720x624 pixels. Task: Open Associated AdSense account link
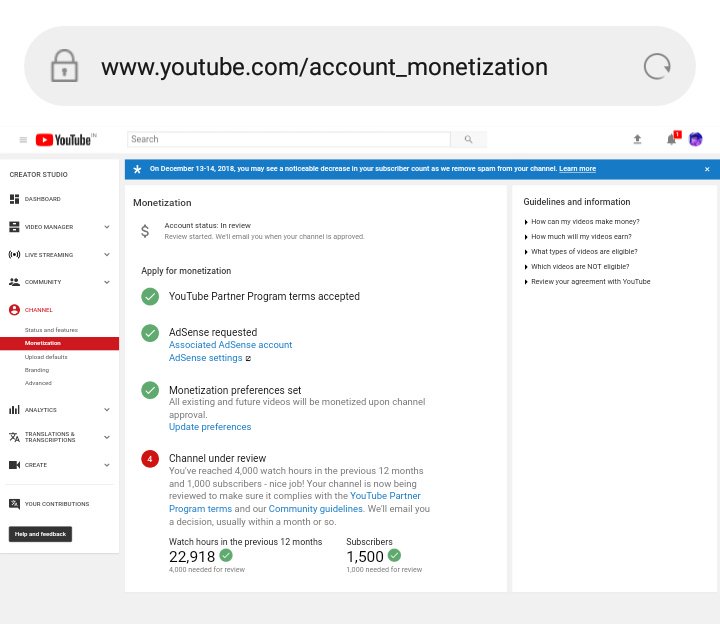231,345
